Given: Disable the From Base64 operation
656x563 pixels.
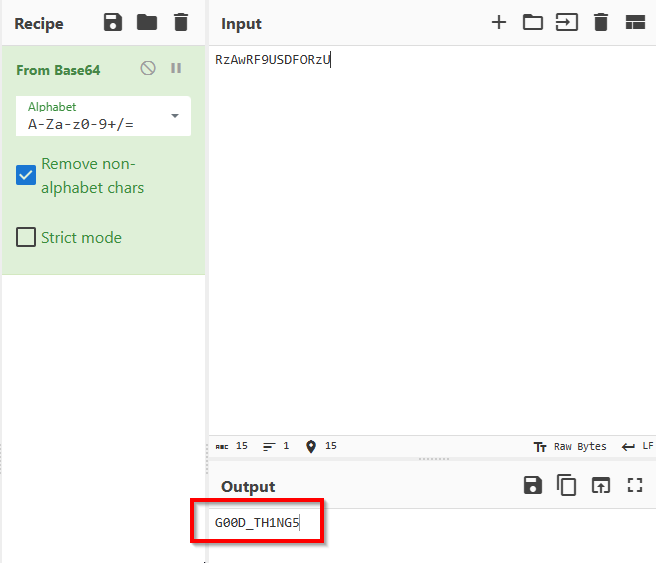Looking at the screenshot, I should click(148, 68).
